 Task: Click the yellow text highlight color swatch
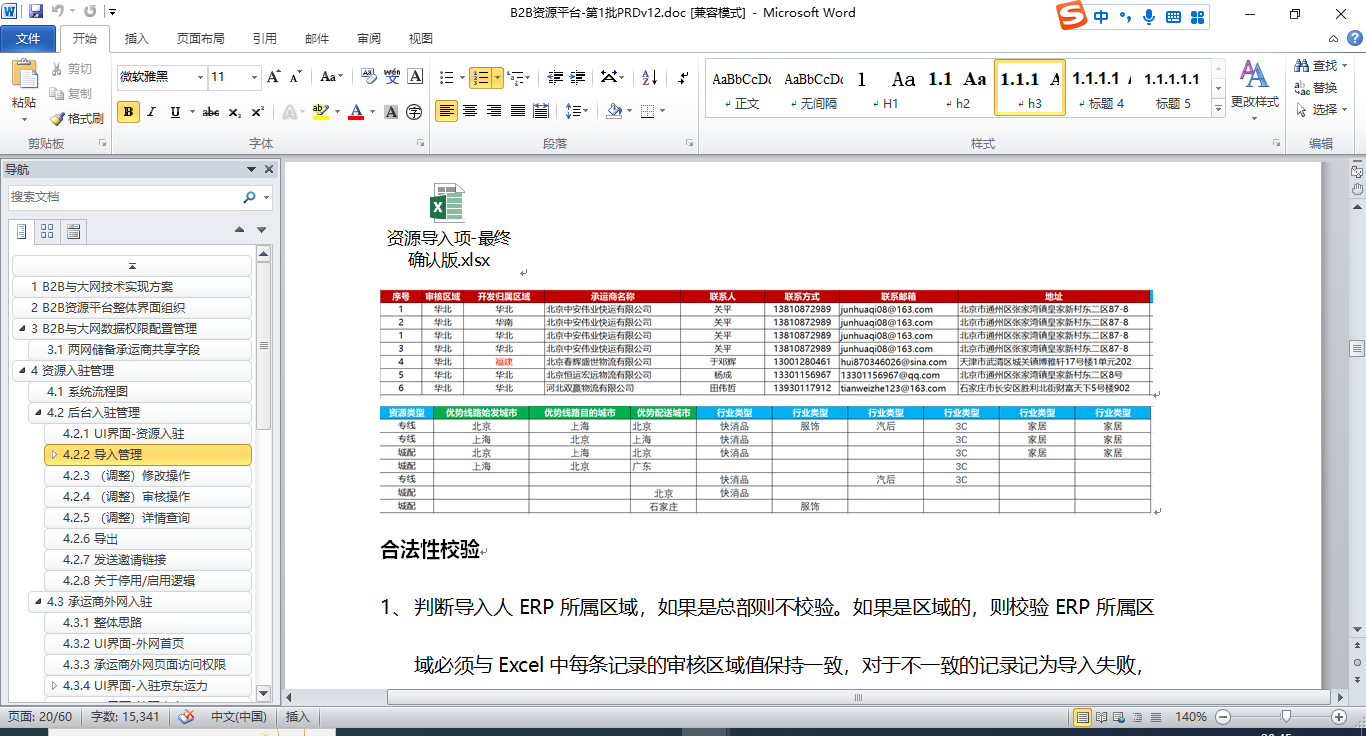[x=319, y=112]
